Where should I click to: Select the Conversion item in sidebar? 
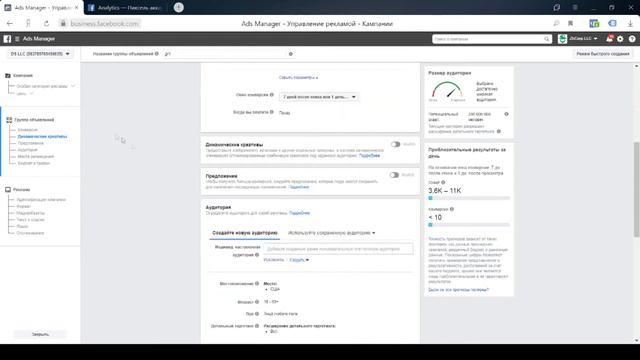(x=27, y=130)
